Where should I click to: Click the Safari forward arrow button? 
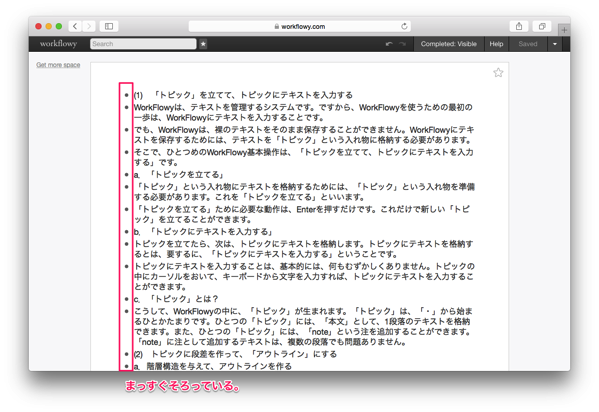tap(89, 26)
